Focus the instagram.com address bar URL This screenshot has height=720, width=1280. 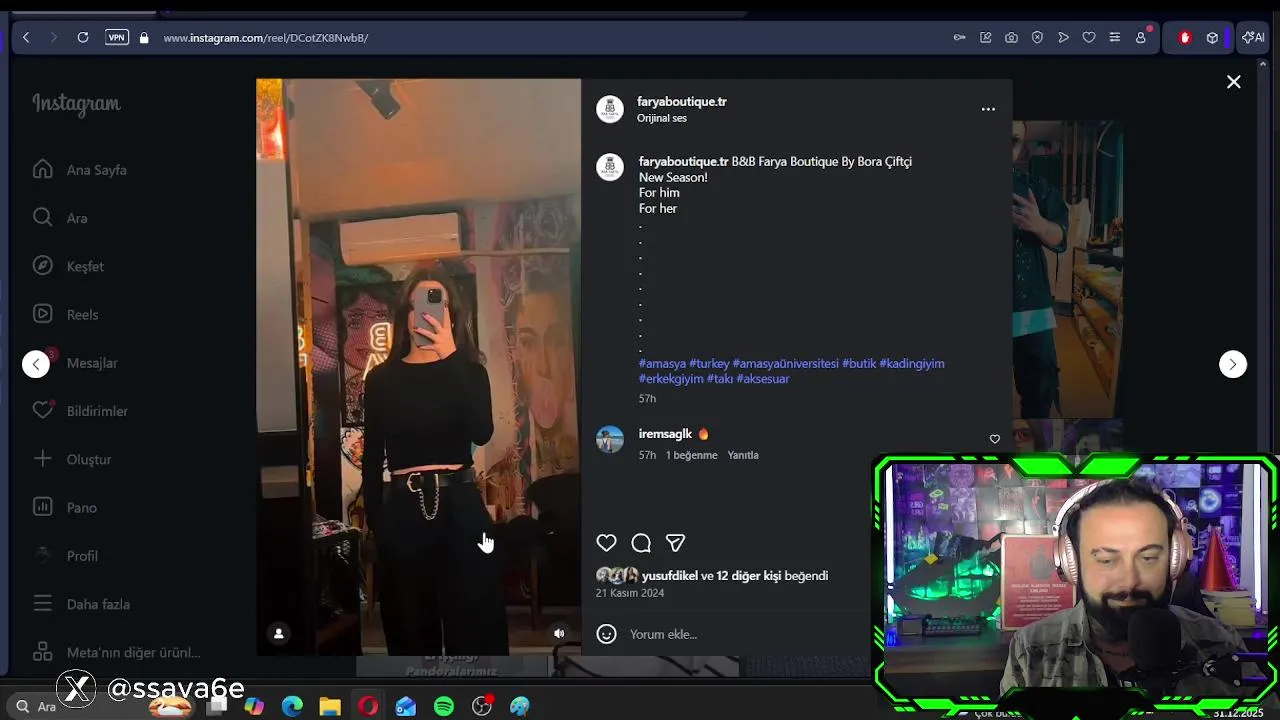266,38
